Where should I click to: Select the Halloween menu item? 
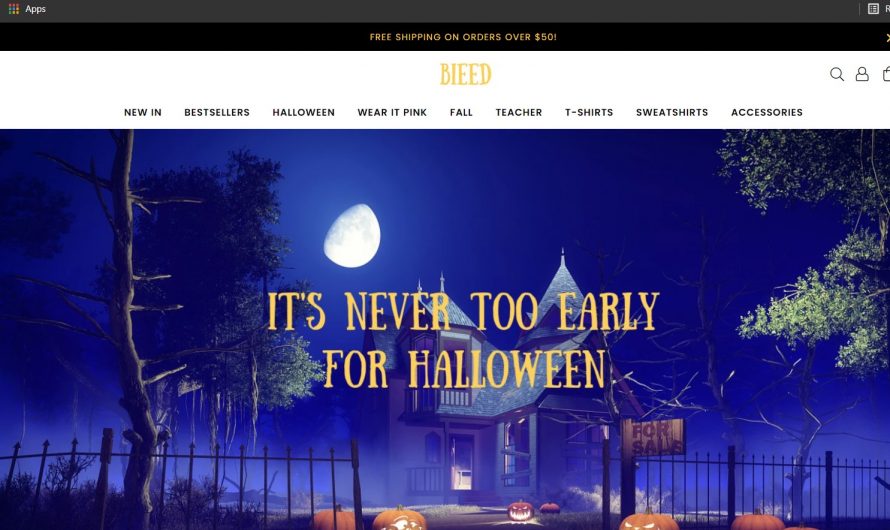pos(304,112)
